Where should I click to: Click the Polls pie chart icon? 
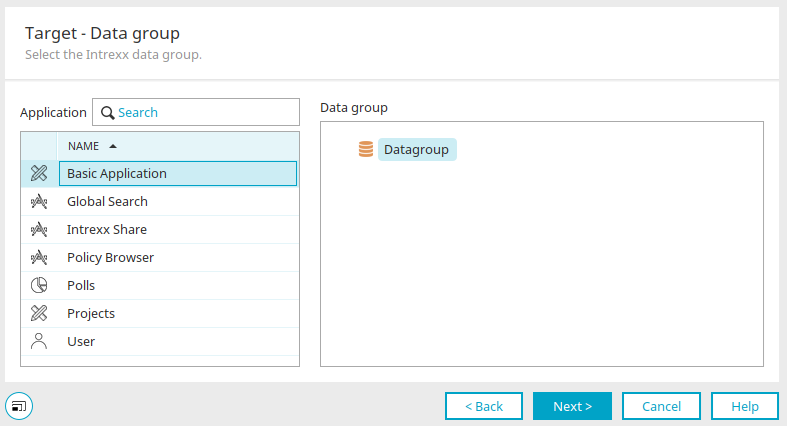pyautogui.click(x=39, y=285)
